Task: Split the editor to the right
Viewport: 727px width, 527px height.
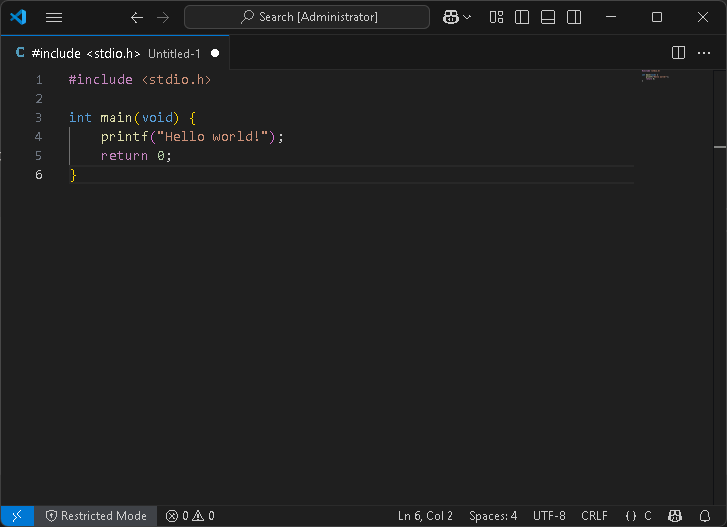Action: tap(679, 53)
